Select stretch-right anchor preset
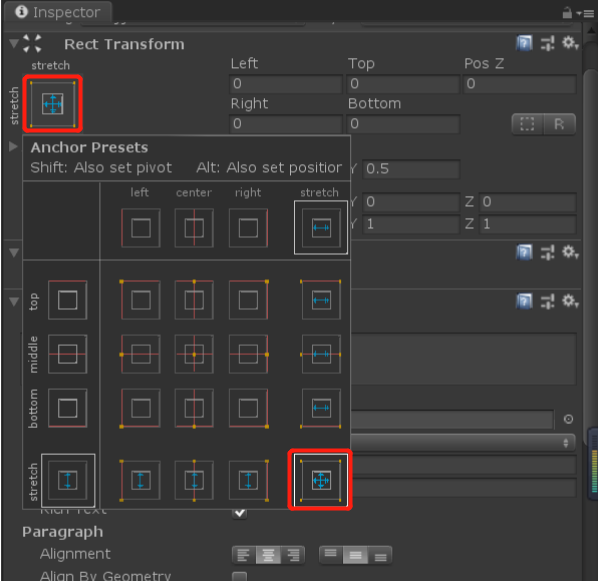The height and width of the screenshot is (581, 598). coord(248,480)
